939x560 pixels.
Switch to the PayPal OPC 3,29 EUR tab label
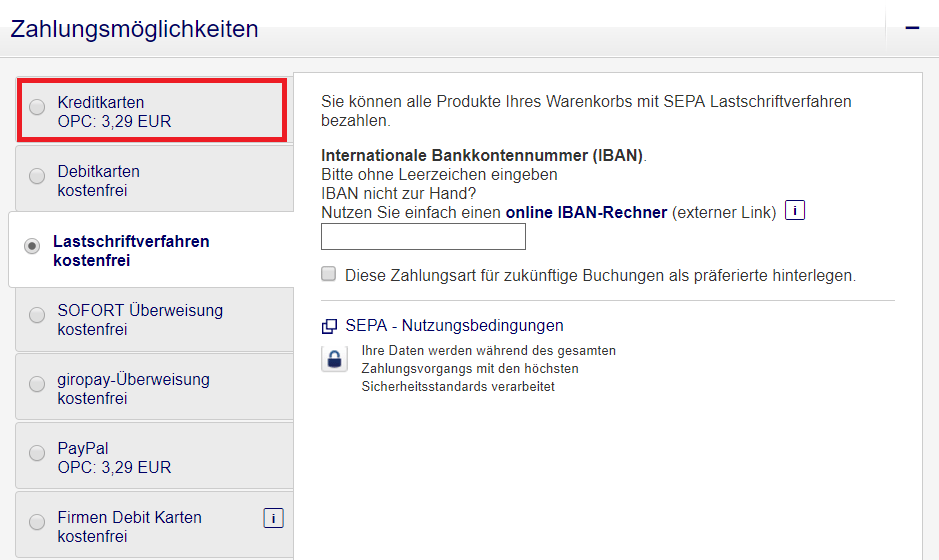tap(114, 458)
